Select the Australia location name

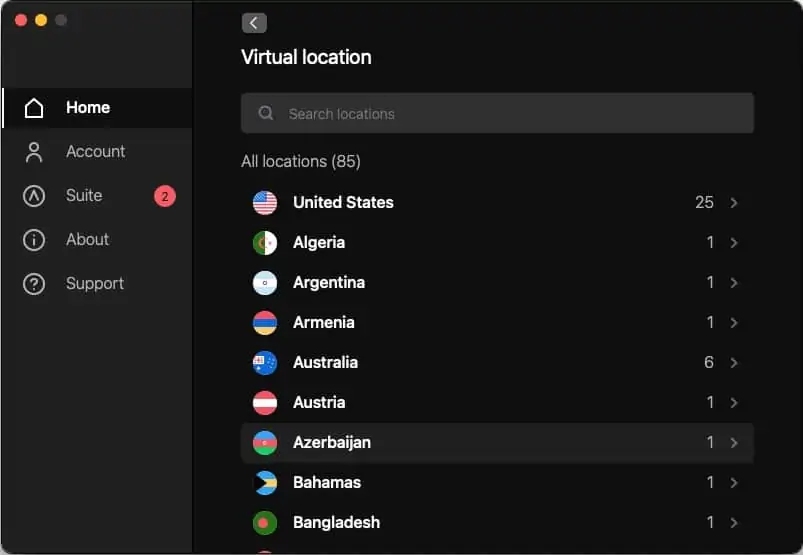click(x=325, y=362)
